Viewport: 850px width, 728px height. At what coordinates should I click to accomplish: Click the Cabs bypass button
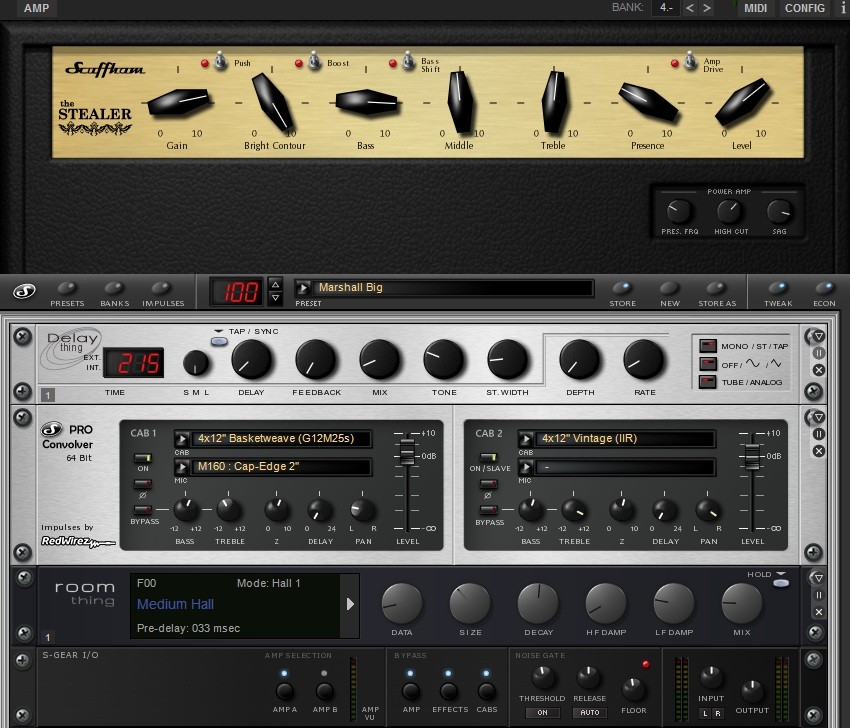click(486, 691)
